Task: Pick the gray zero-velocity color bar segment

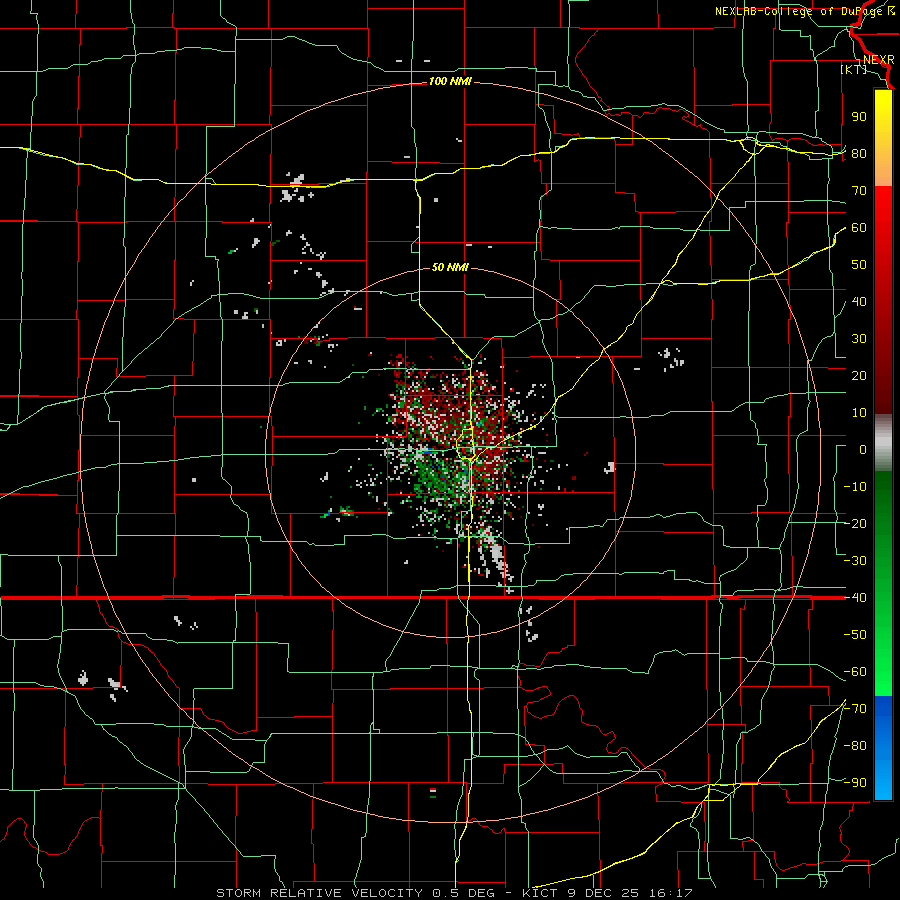Action: coord(883,443)
